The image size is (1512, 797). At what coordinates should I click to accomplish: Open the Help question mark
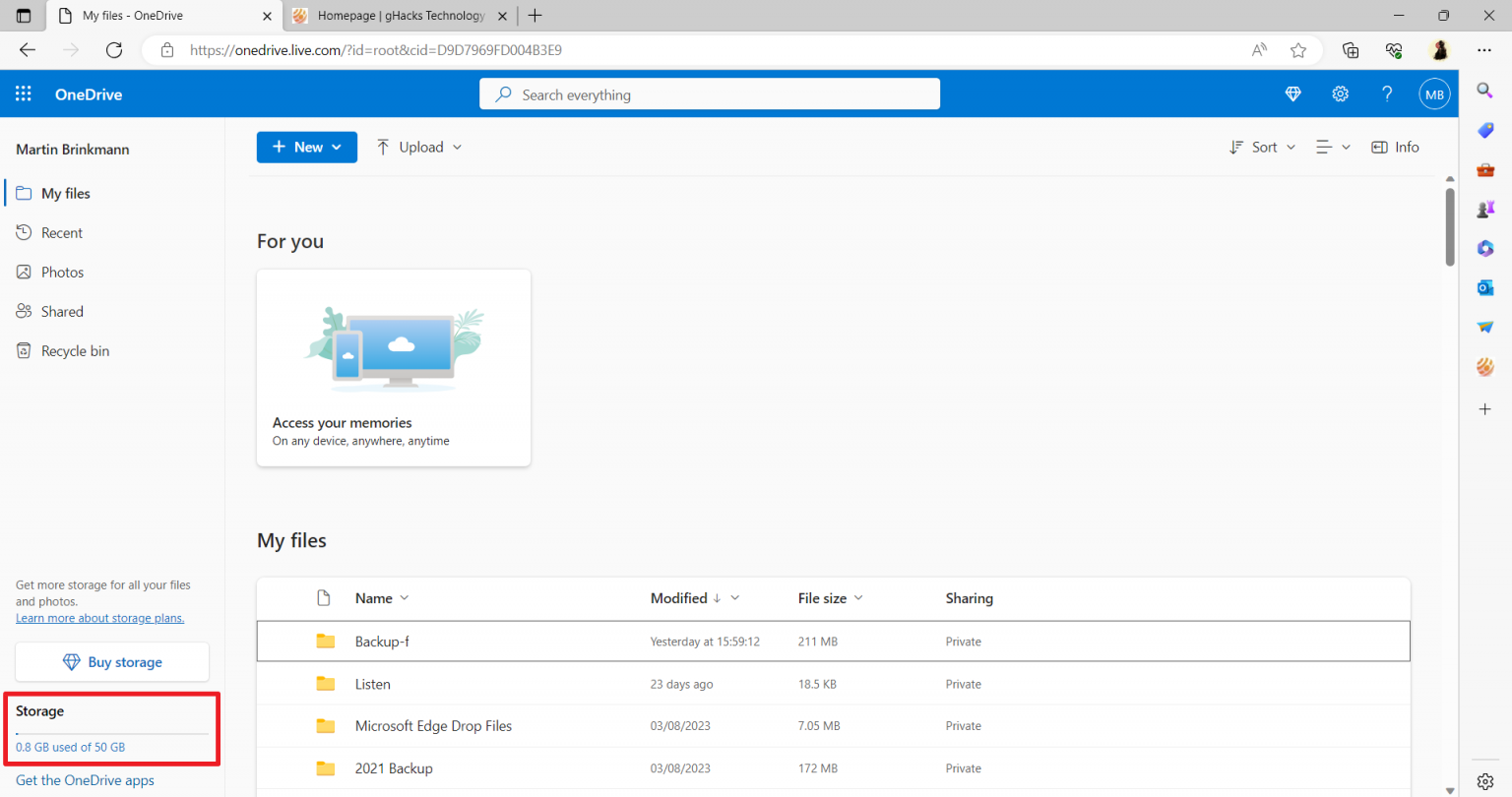click(x=1387, y=93)
